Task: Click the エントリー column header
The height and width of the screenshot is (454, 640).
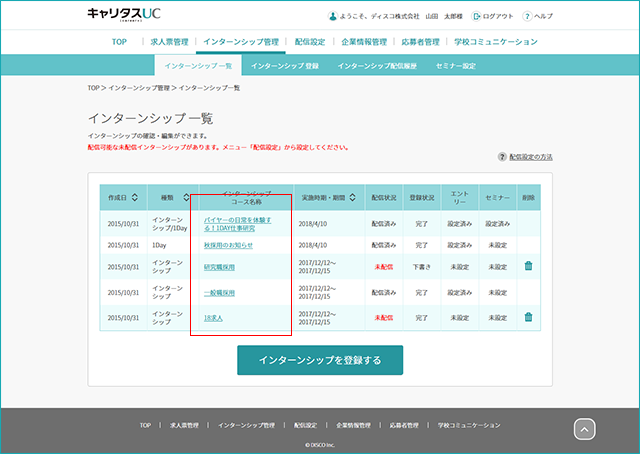Action: click(x=460, y=198)
